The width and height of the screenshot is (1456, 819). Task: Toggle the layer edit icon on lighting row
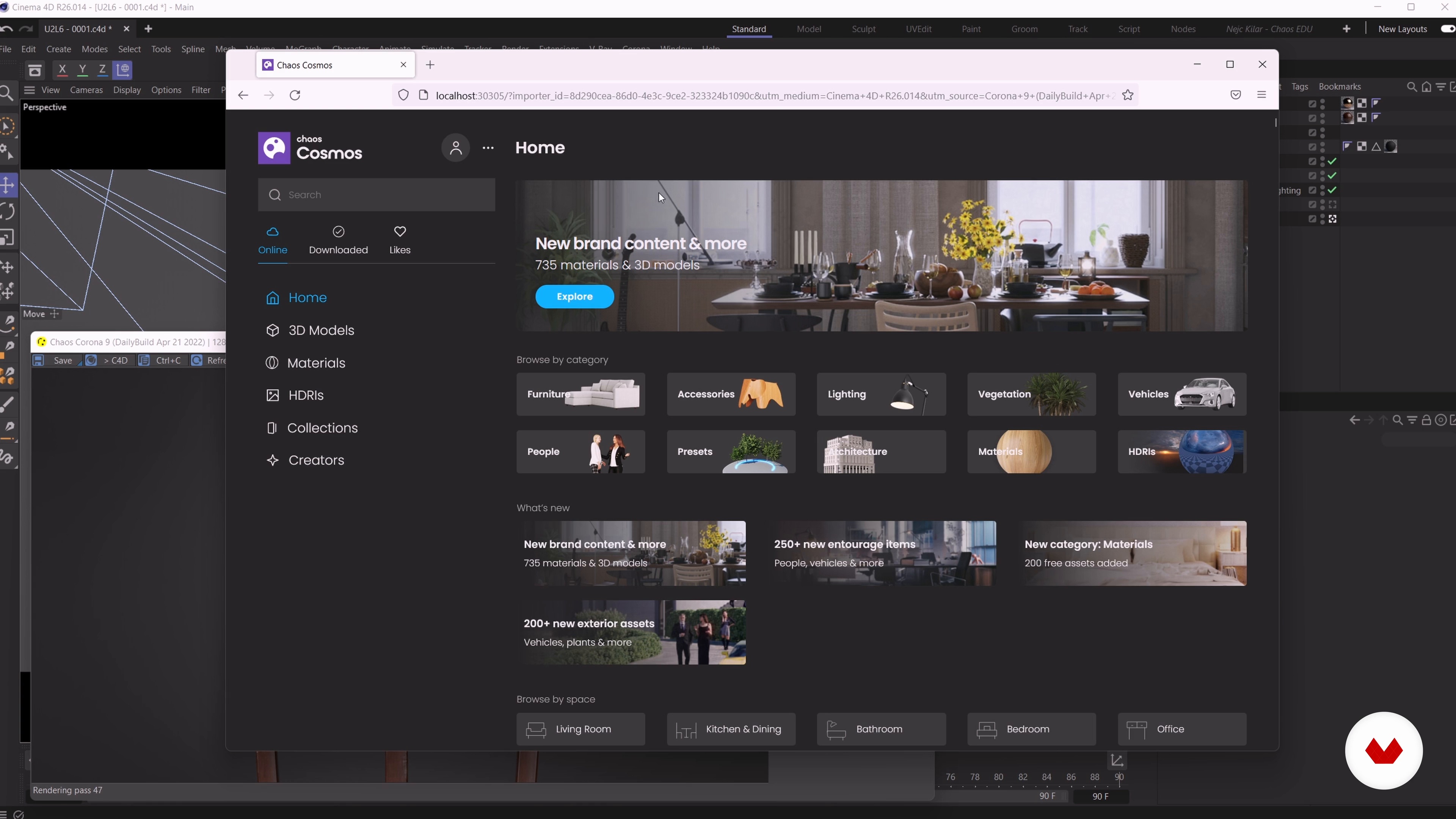[x=1312, y=190]
